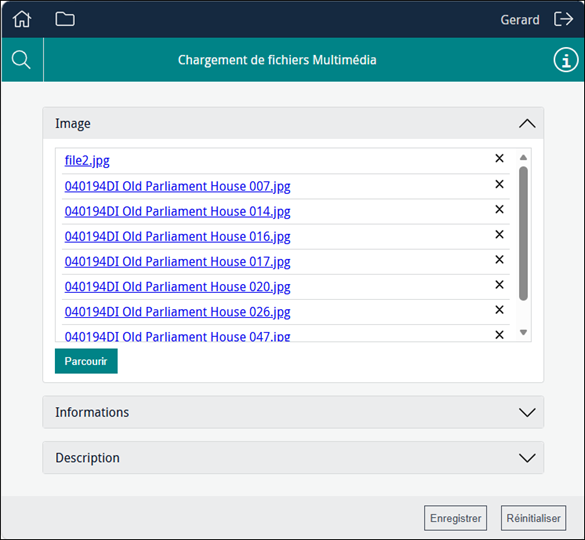Click the Parcourir browse button
This screenshot has height=540, width=585.
click(86, 361)
